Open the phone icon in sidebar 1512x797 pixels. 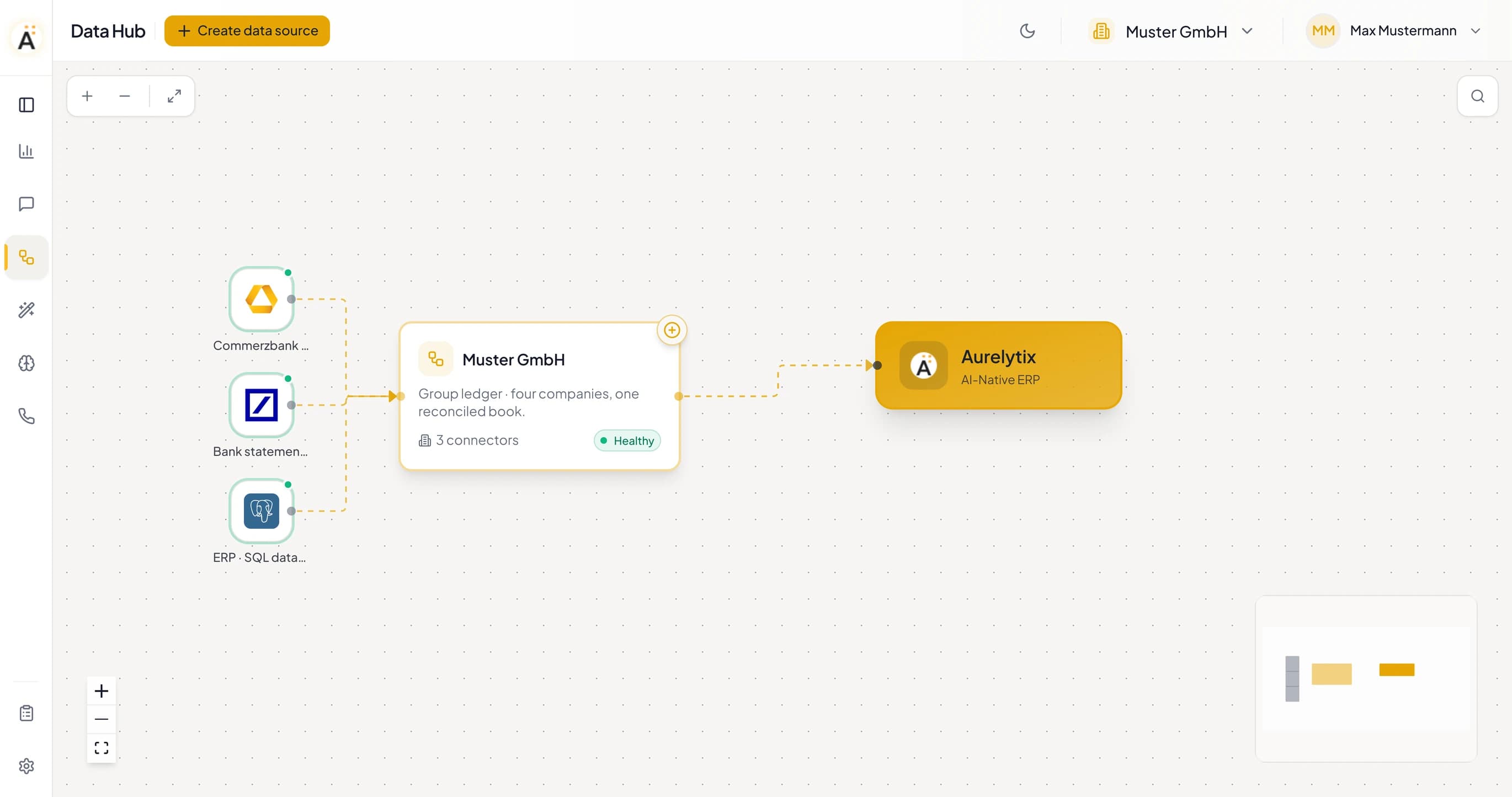[26, 416]
